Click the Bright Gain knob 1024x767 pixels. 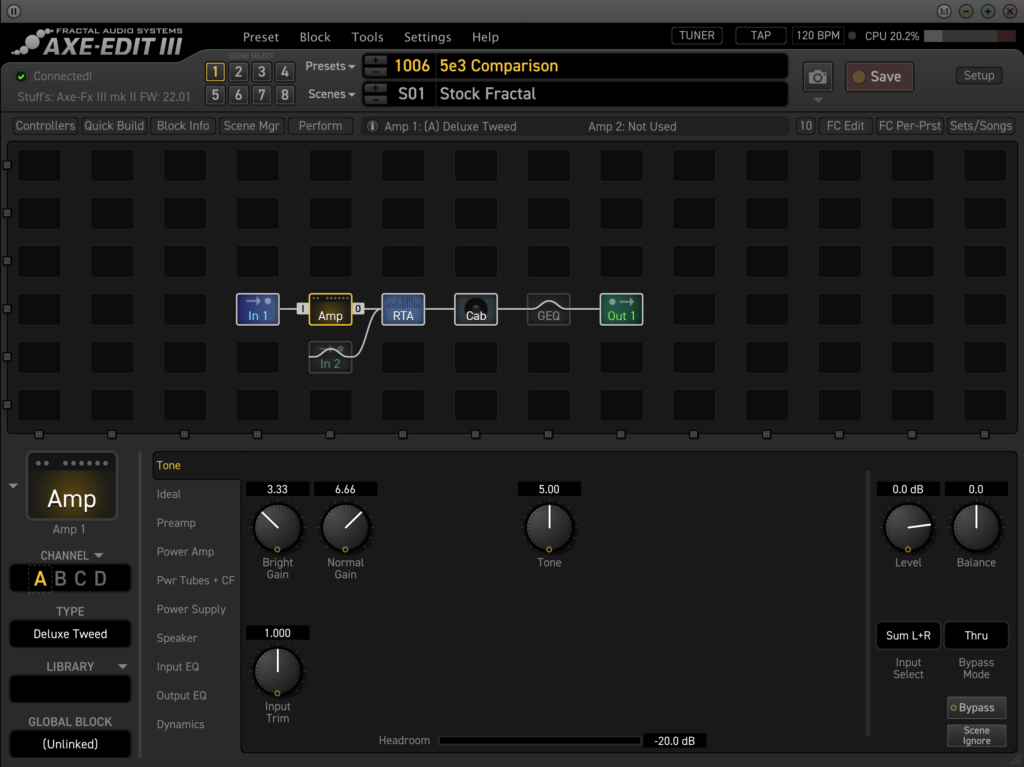coord(278,527)
